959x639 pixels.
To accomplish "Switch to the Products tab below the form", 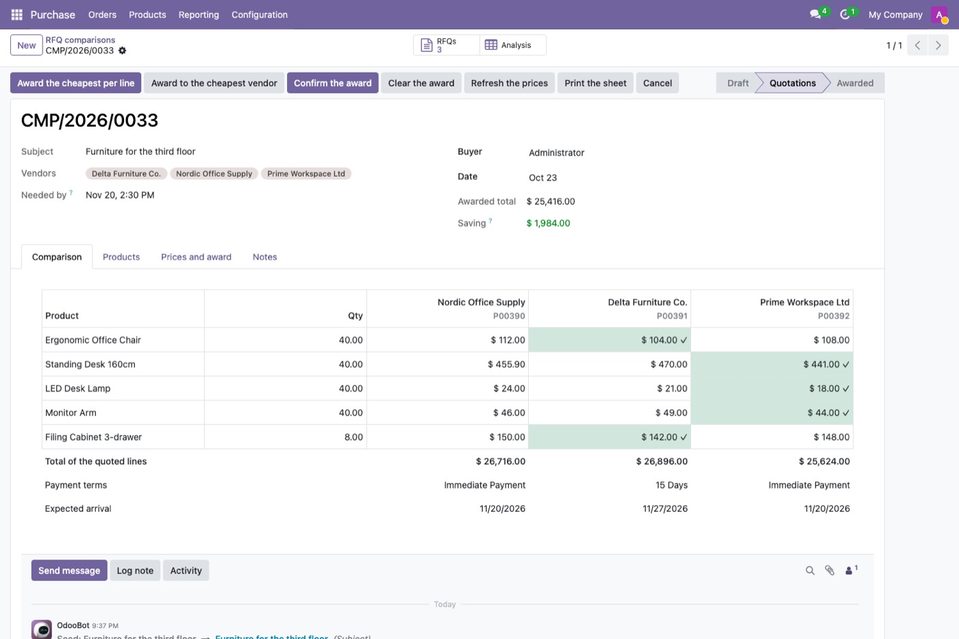I will click(x=121, y=257).
